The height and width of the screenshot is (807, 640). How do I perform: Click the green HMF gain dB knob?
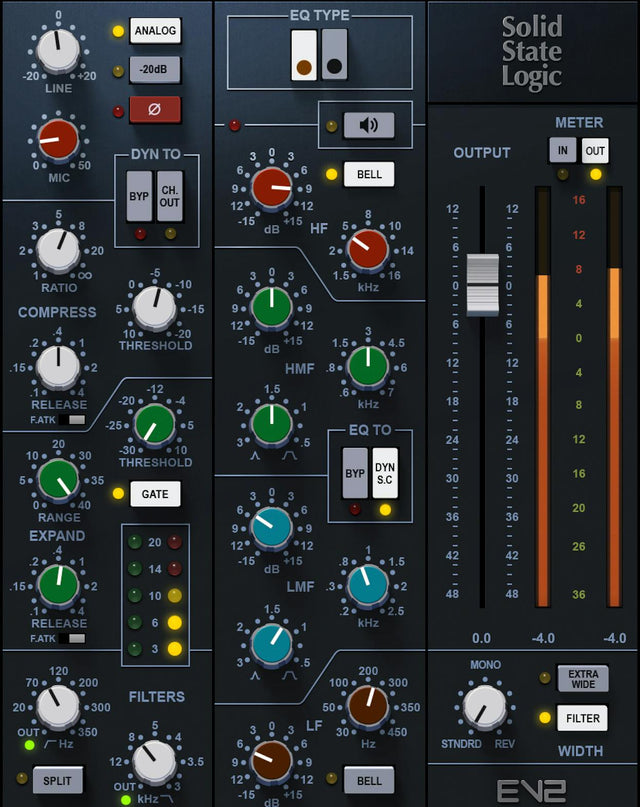272,308
